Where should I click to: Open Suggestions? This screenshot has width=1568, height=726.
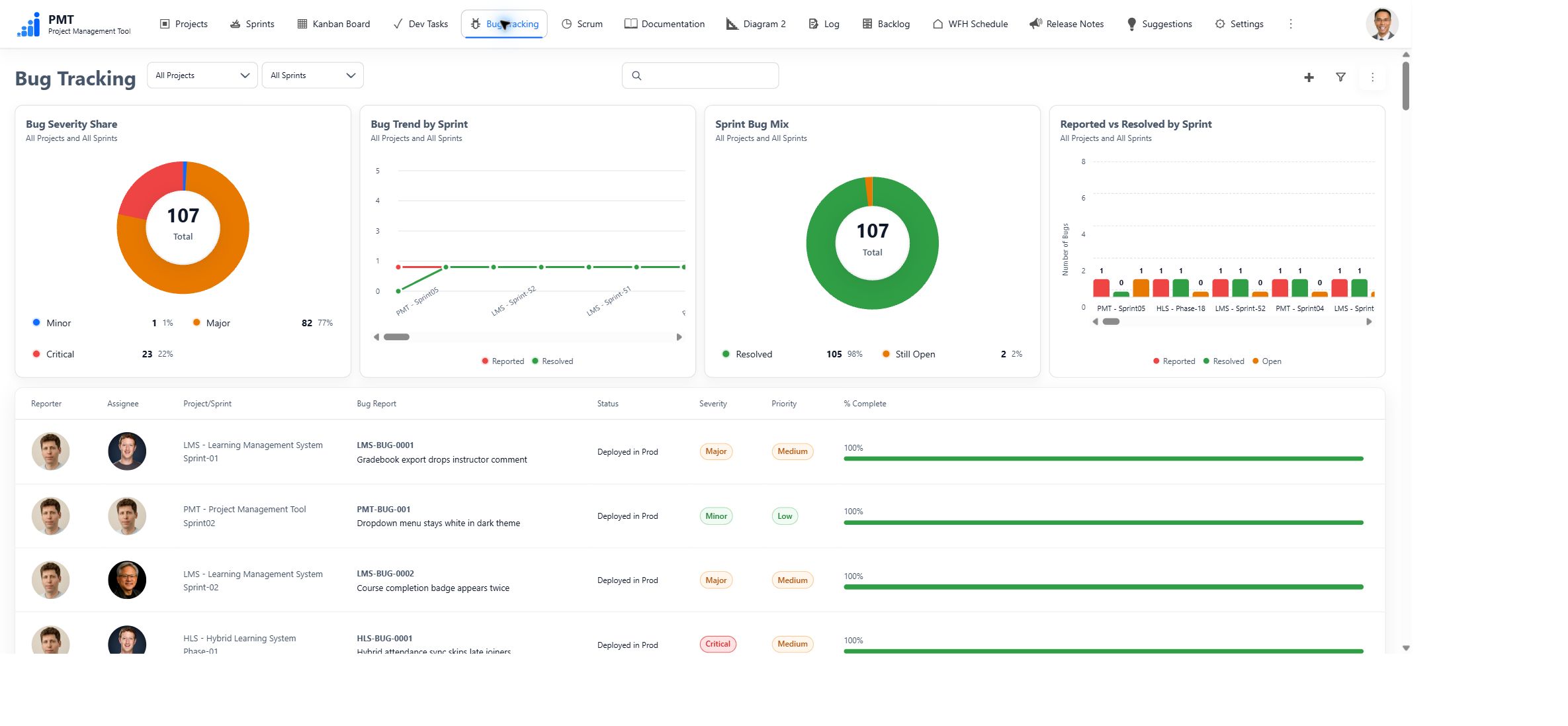(1159, 24)
